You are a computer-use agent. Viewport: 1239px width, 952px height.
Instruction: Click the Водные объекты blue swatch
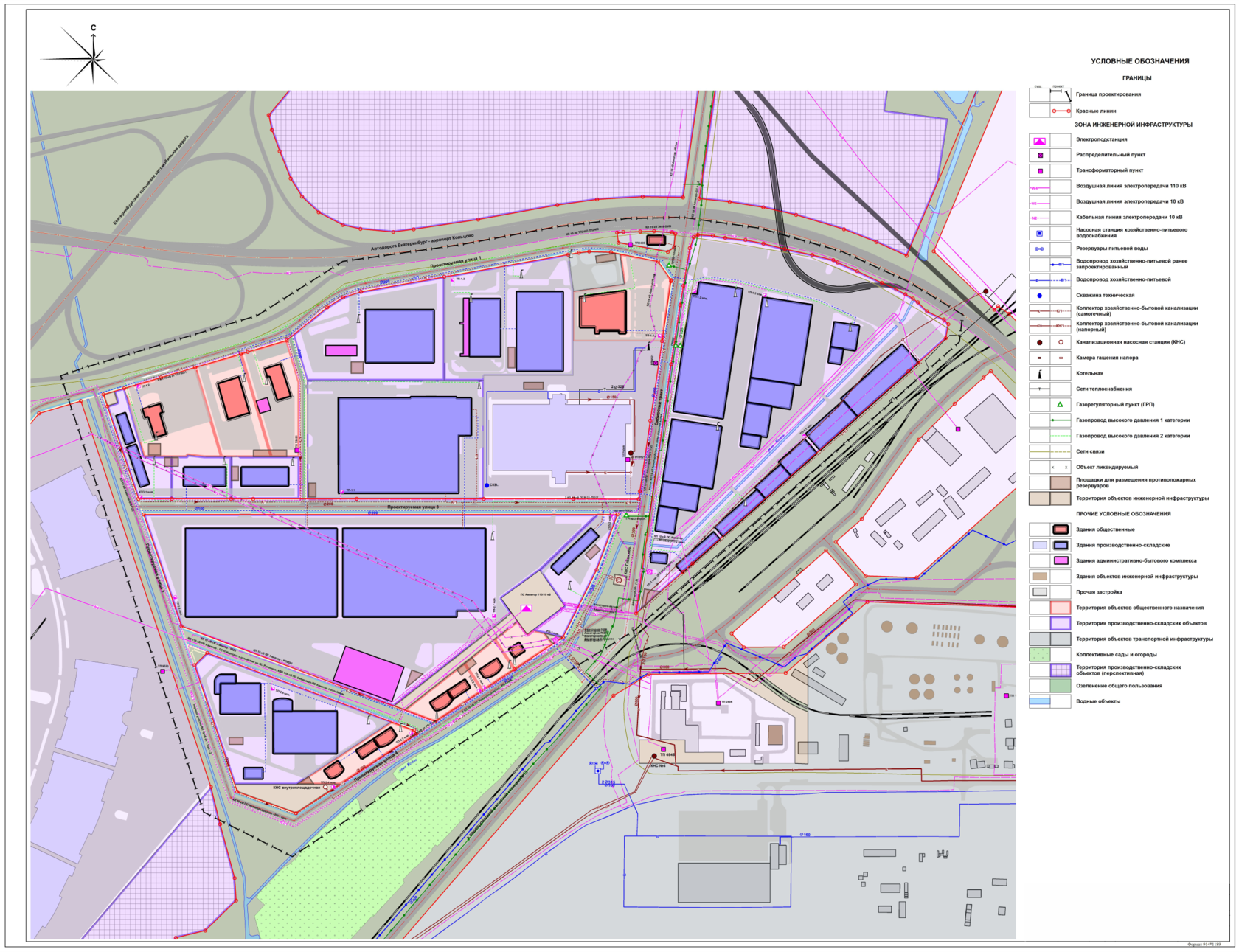tap(1040, 702)
